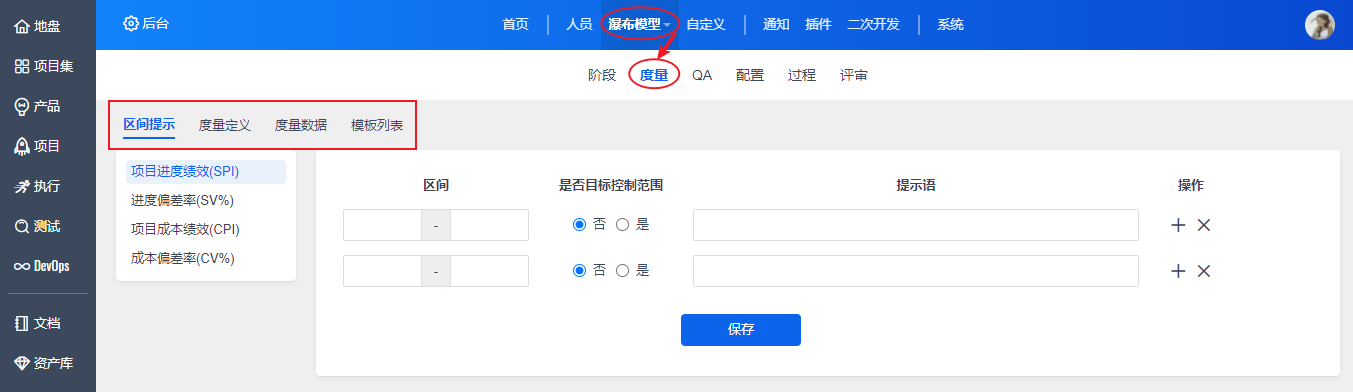This screenshot has width=1353, height=392.
Task: Open the 产品 sidebar icon
Action: click(22, 106)
